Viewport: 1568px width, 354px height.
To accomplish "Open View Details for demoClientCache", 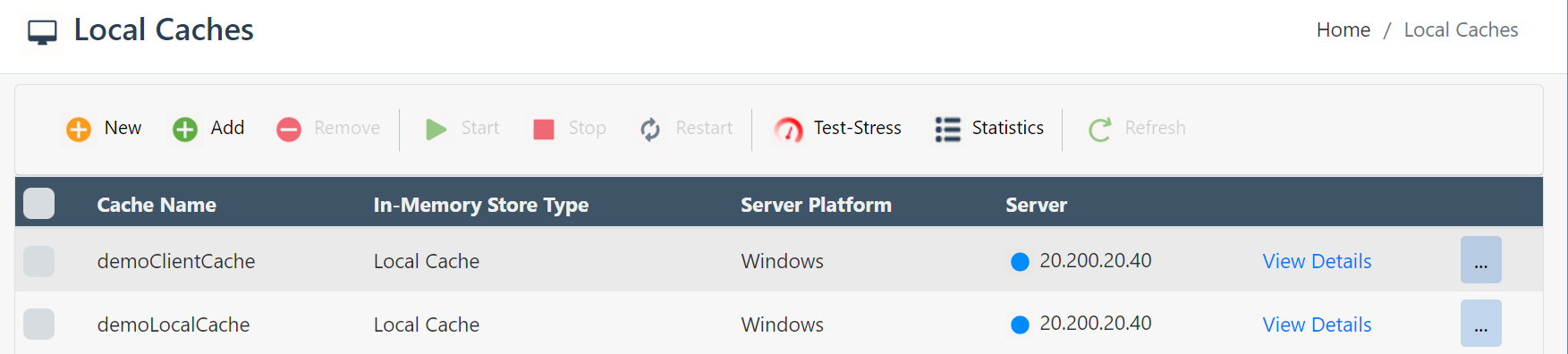I will (1317, 261).
